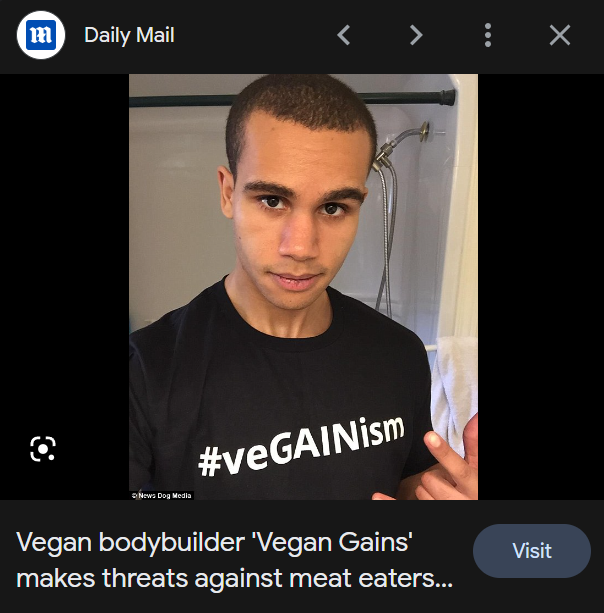Click the News Dog Media copyright label
This screenshot has height=613, width=604.
tap(162, 495)
